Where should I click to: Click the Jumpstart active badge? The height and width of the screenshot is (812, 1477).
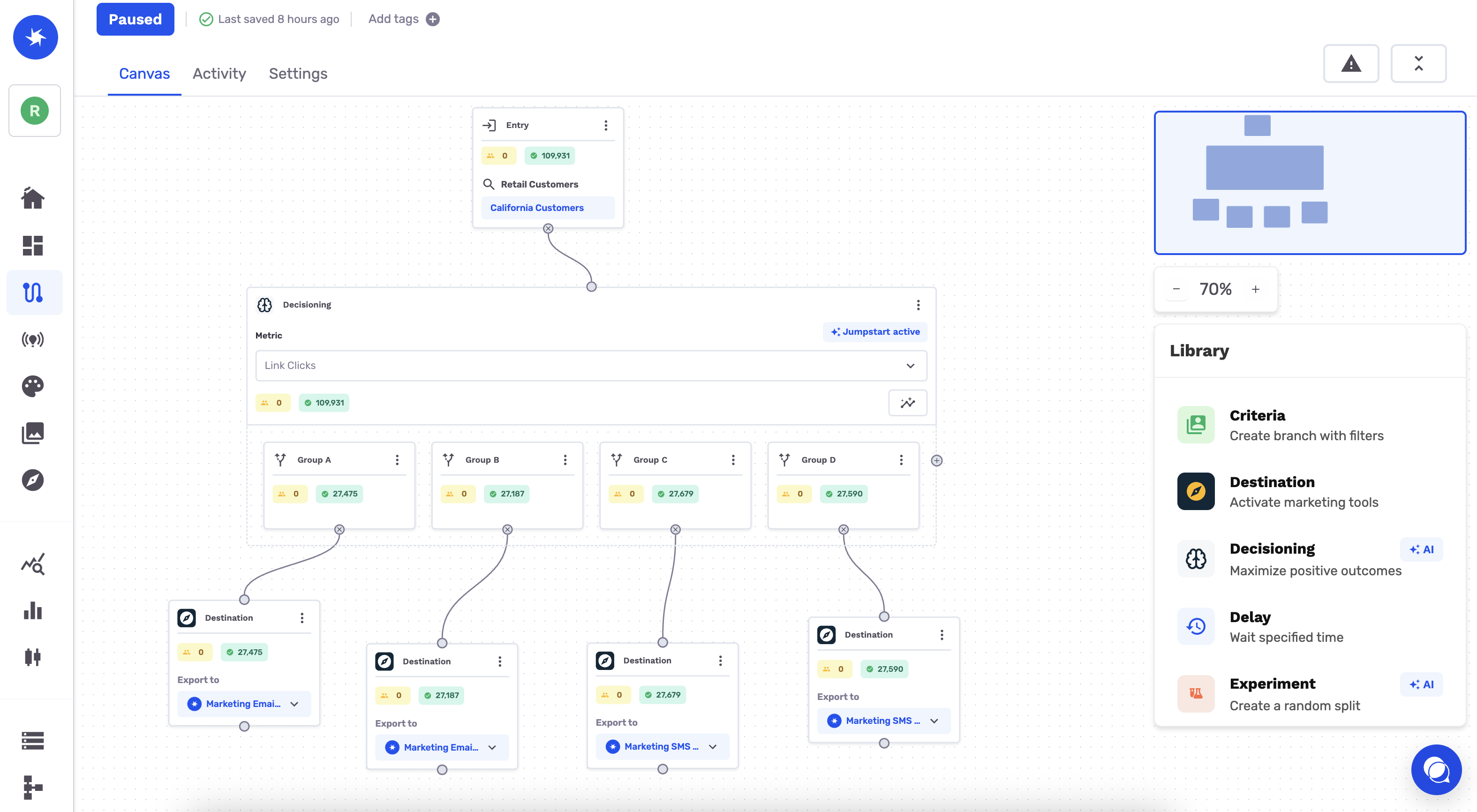click(875, 331)
